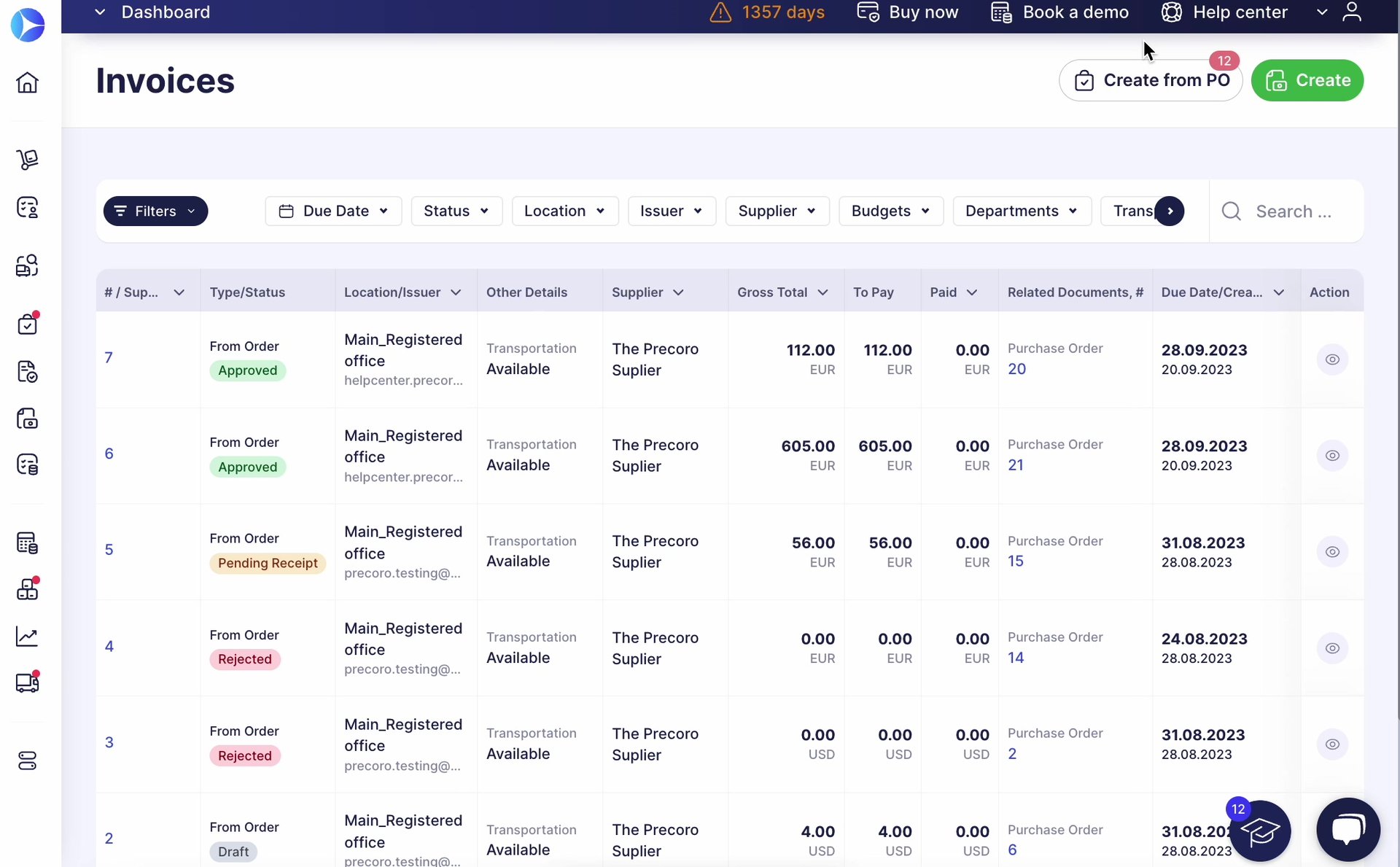Click the green Create button
Image resolution: width=1400 pixels, height=867 pixels.
(x=1308, y=80)
